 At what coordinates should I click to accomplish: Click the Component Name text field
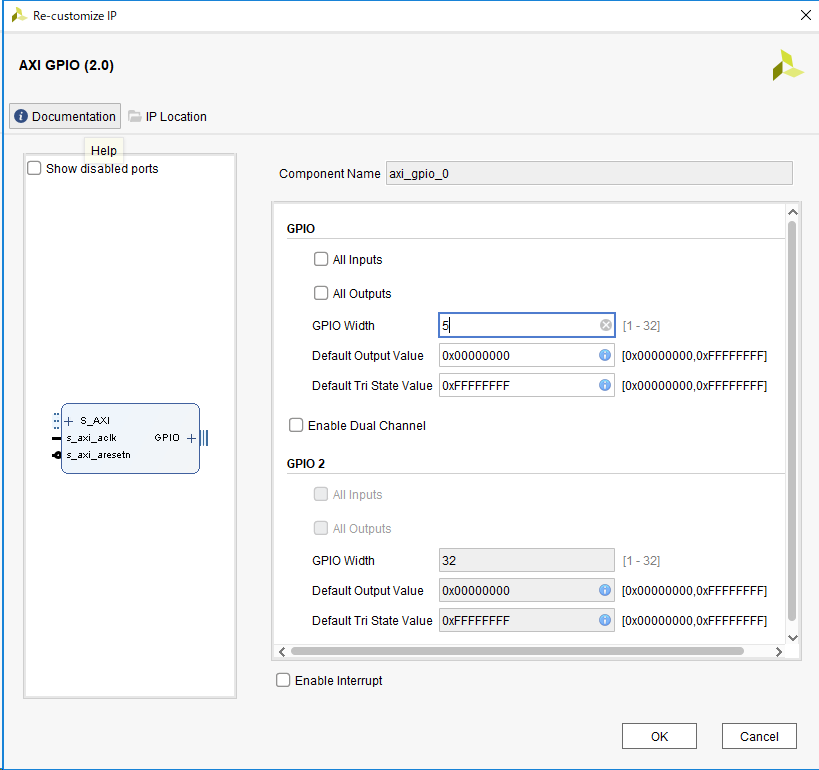coord(588,173)
